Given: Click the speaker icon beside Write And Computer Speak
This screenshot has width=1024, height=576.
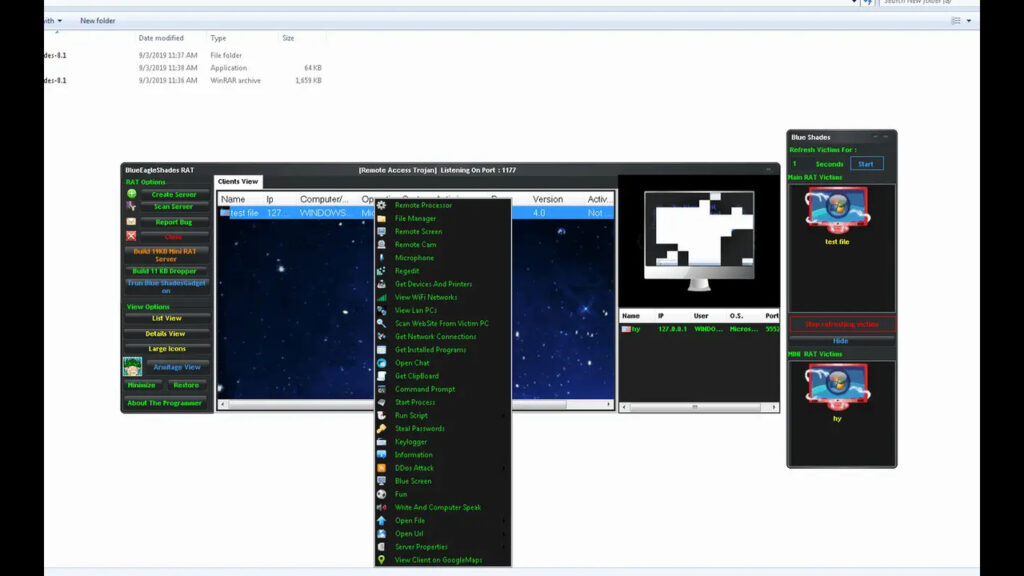Looking at the screenshot, I should (381, 507).
